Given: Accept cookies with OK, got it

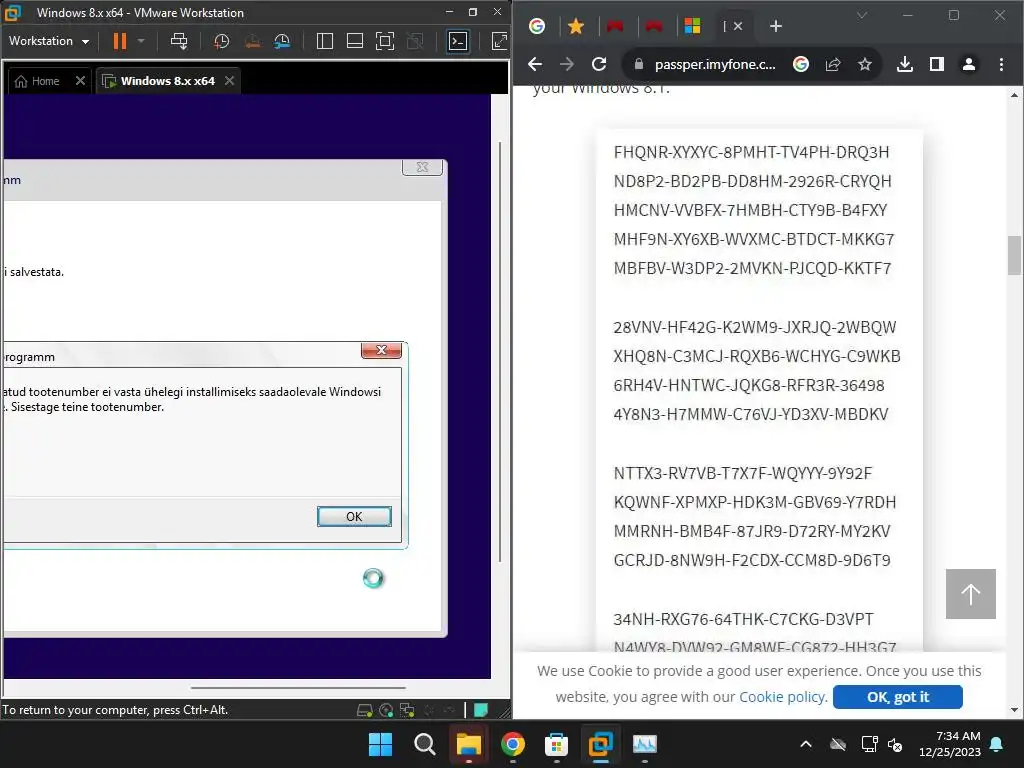Looking at the screenshot, I should 897,697.
